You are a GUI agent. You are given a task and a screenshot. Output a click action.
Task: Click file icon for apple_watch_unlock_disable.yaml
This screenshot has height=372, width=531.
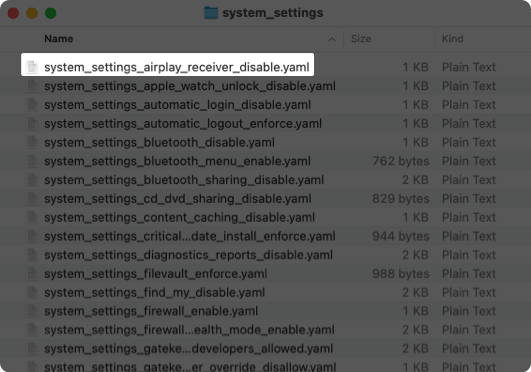point(32,86)
